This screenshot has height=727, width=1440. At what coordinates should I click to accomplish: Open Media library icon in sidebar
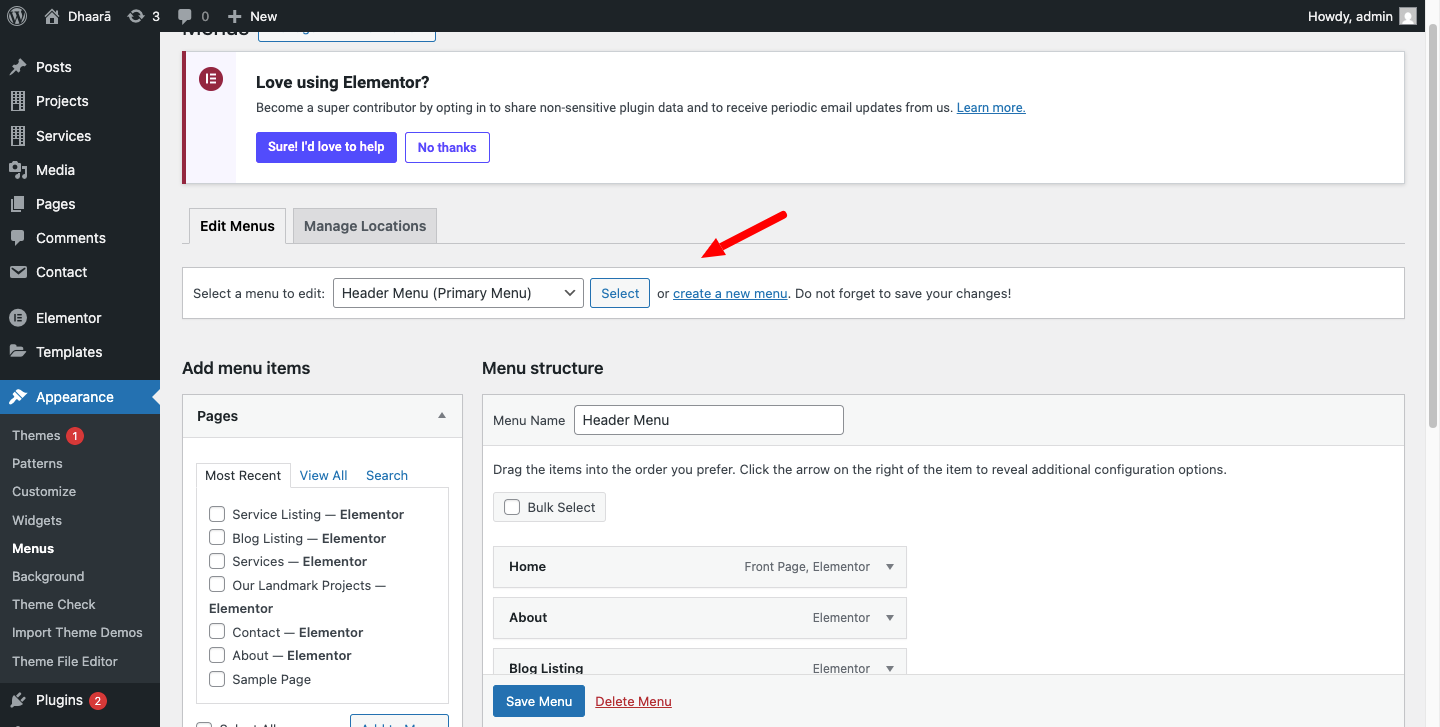click(18, 170)
